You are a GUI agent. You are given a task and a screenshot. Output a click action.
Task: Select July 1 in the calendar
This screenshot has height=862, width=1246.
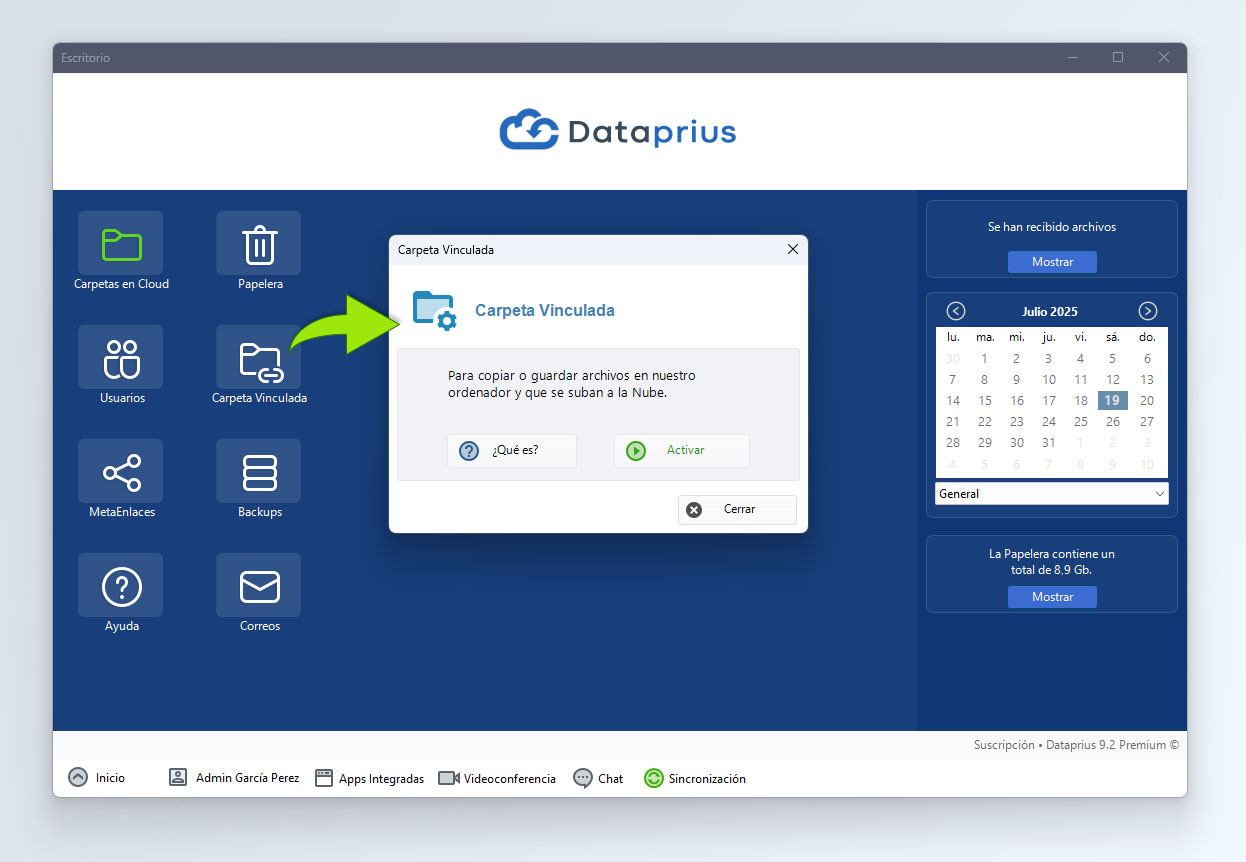[985, 359]
